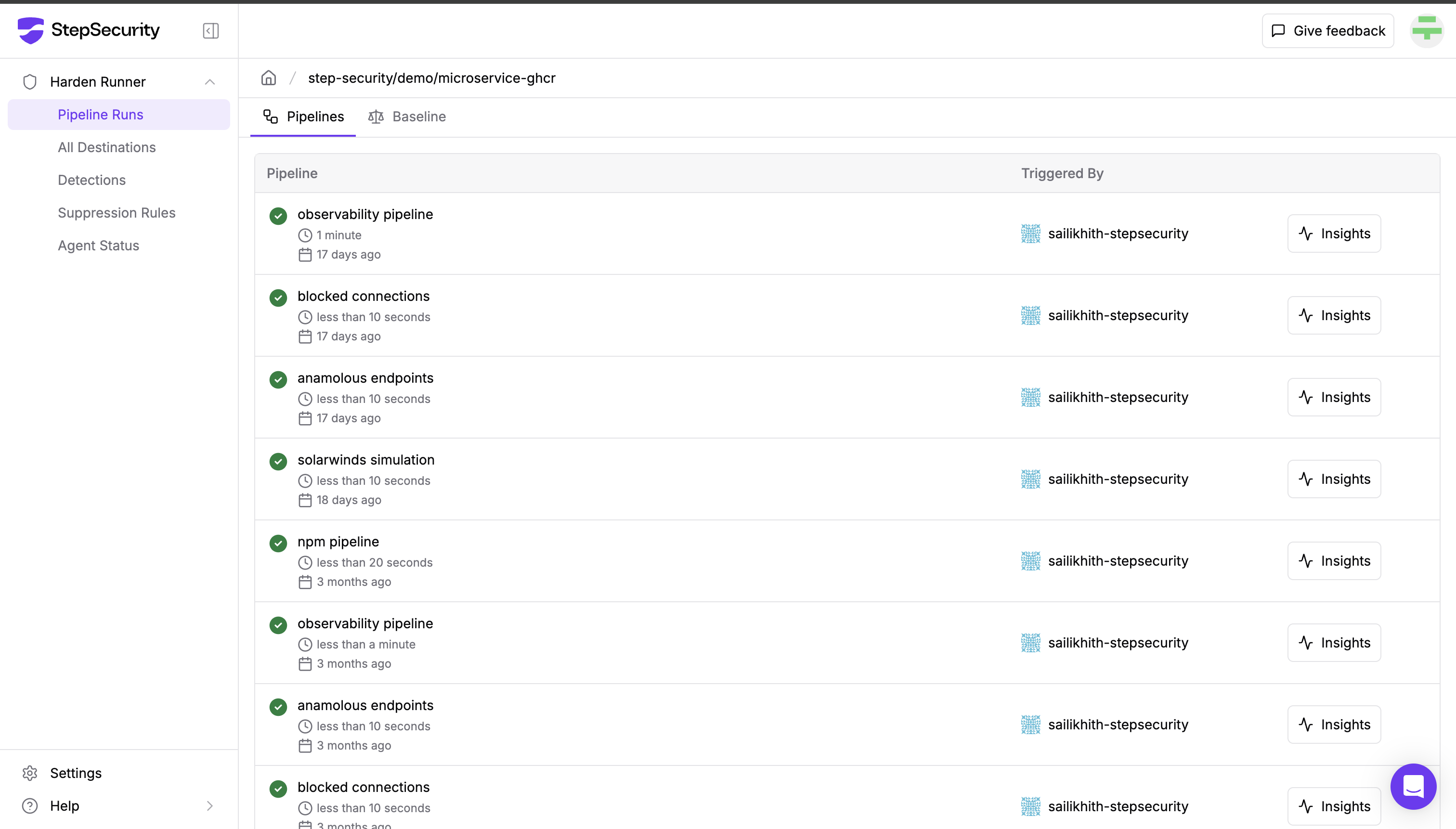
Task: Open Suppression Rules page
Action: (x=116, y=213)
